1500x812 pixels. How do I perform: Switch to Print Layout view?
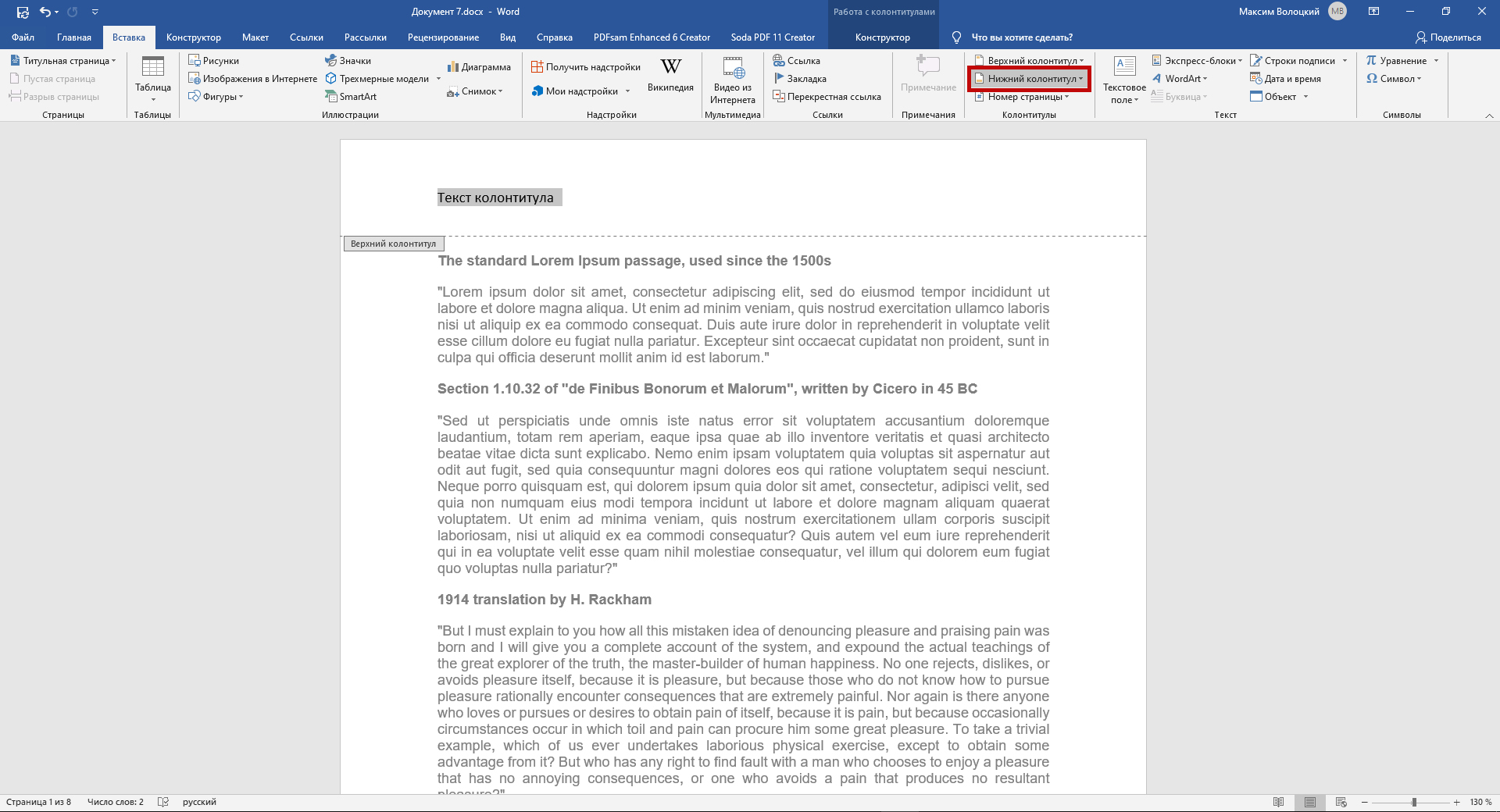pyautogui.click(x=1310, y=802)
